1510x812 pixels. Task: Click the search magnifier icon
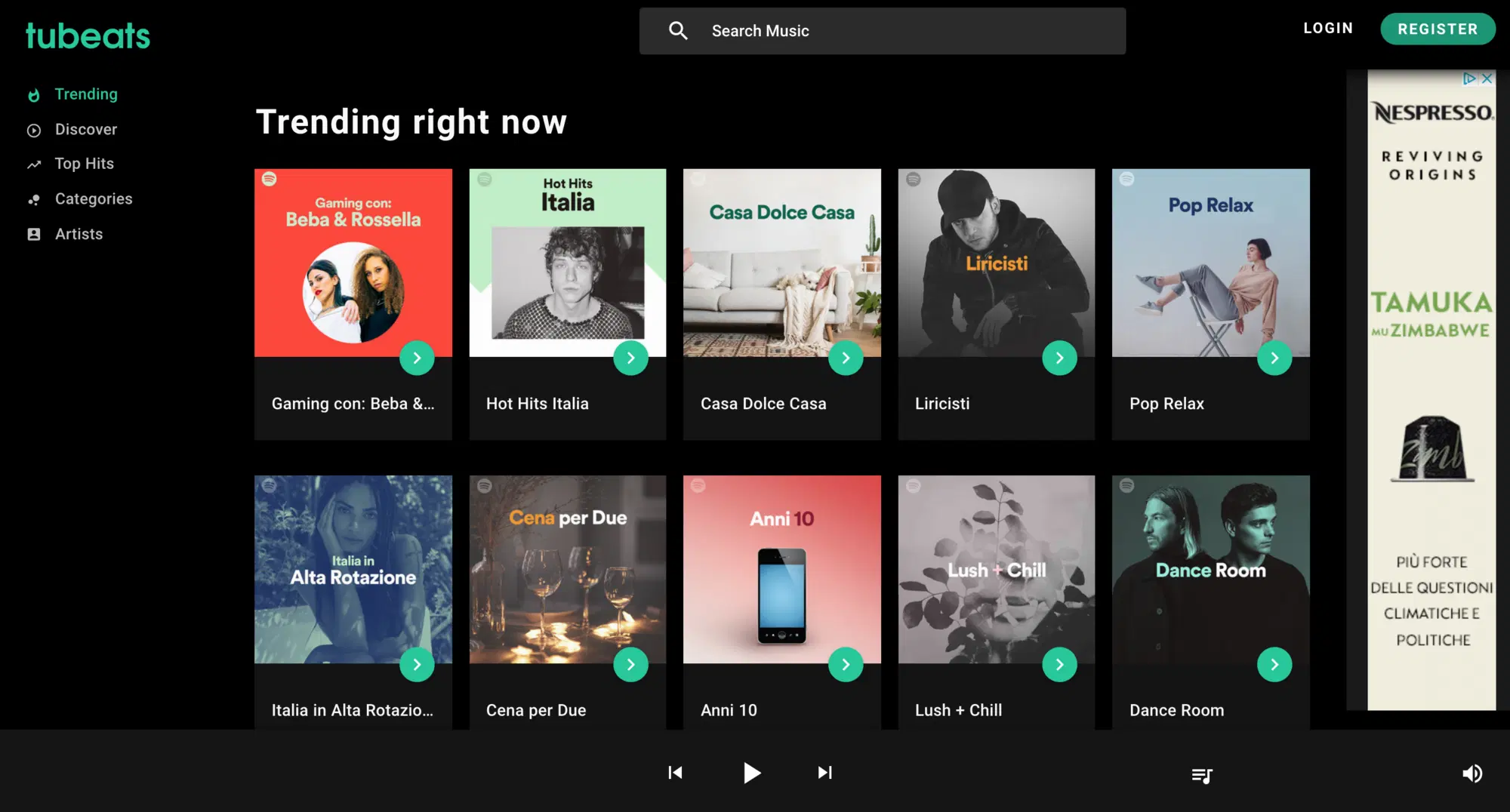(x=678, y=31)
